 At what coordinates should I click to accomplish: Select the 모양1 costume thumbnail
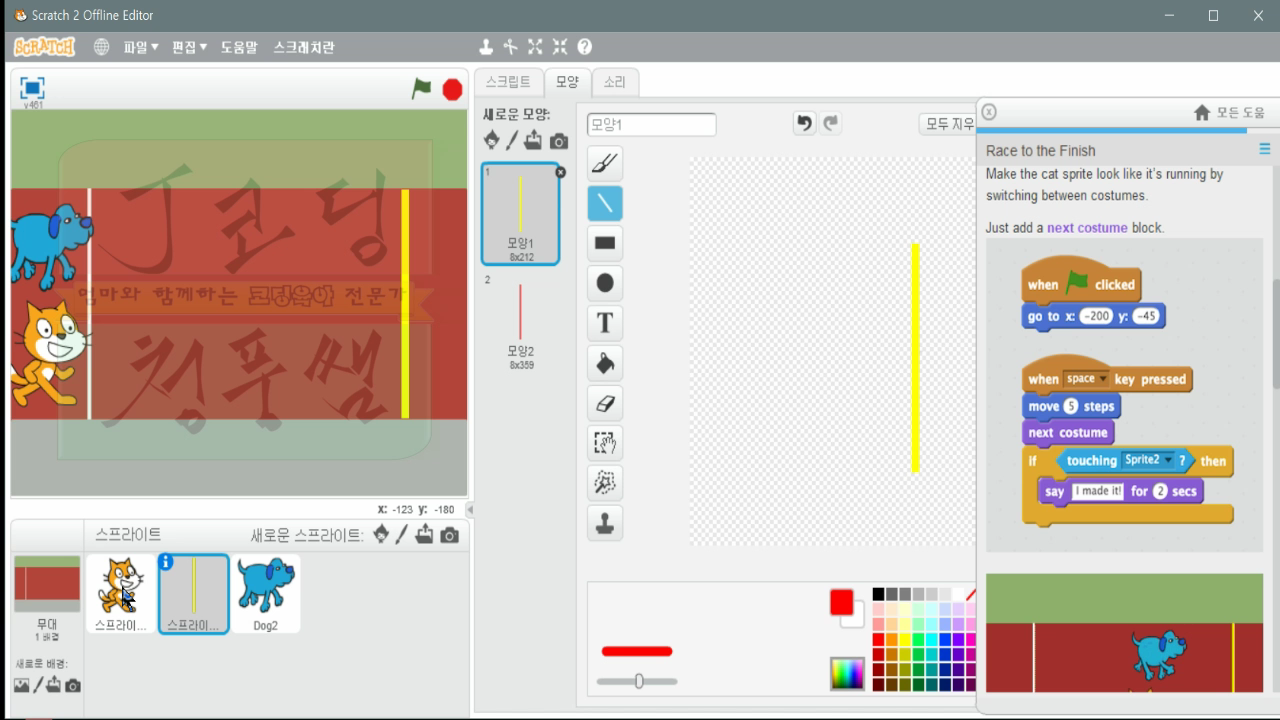(520, 214)
